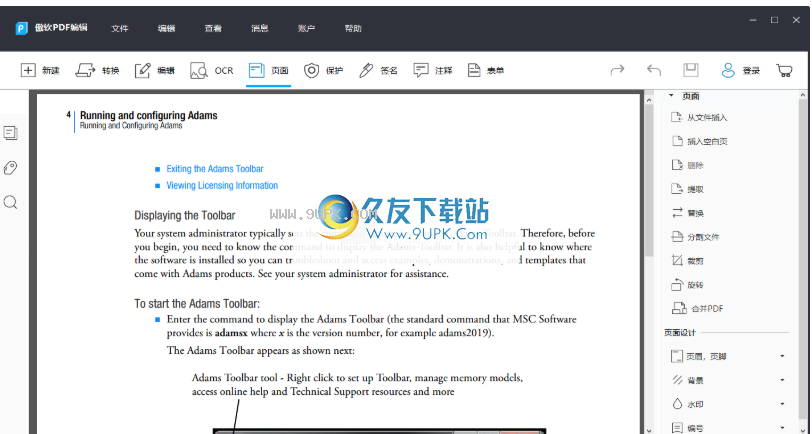The image size is (812, 434).
Task: Open the shopping cart icon
Action: click(x=784, y=70)
